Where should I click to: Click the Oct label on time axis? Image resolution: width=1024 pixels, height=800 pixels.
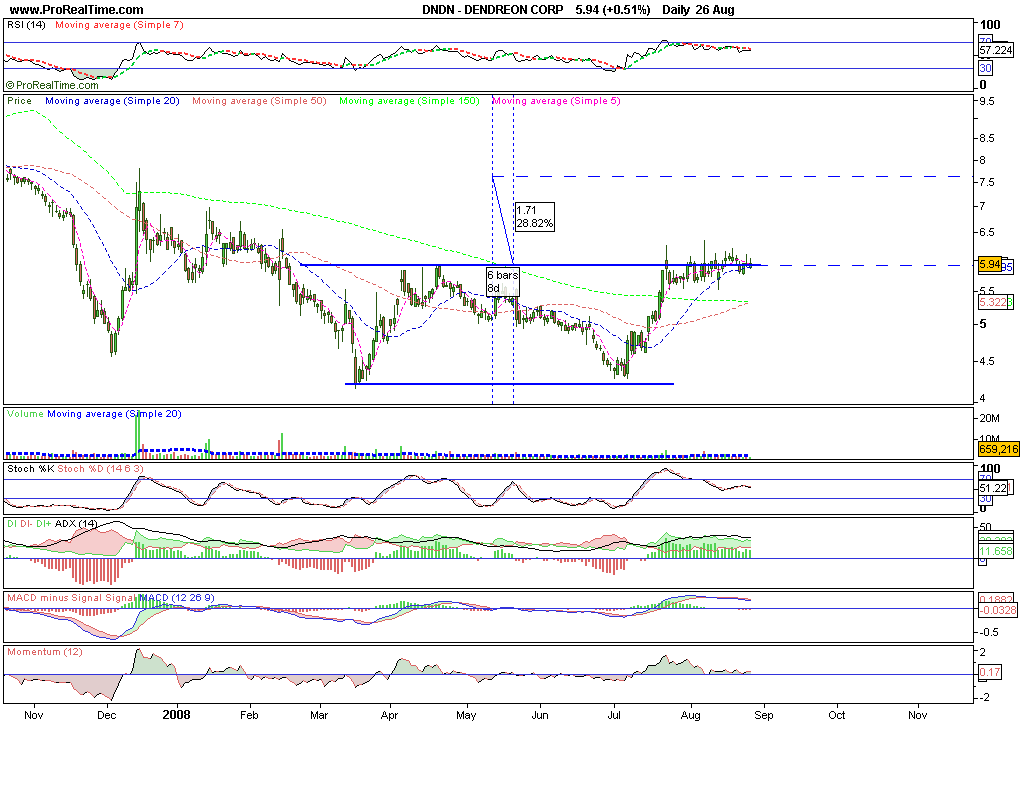coord(837,715)
